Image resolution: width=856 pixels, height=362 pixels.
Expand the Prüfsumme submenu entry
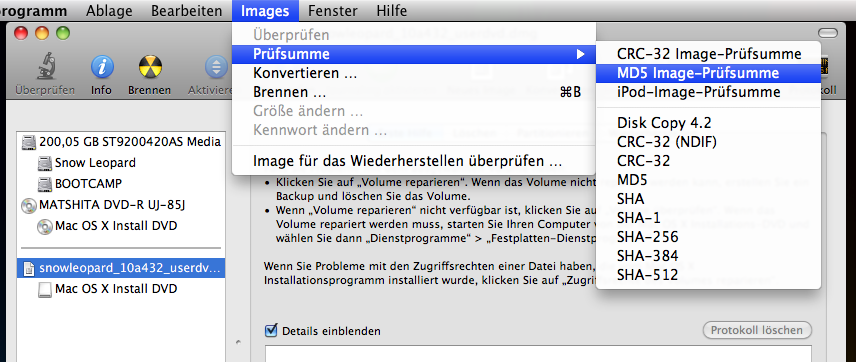pyautogui.click(x=414, y=54)
